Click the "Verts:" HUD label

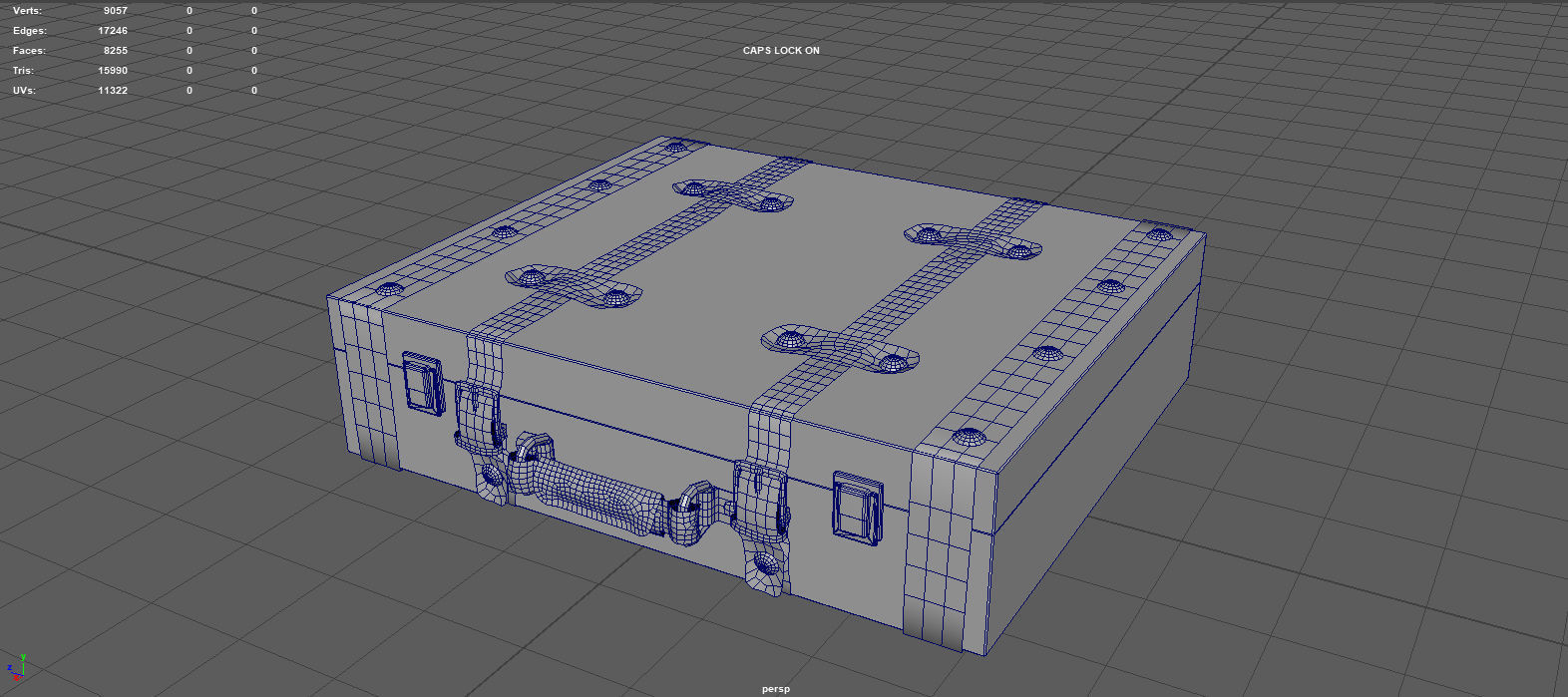point(28,10)
